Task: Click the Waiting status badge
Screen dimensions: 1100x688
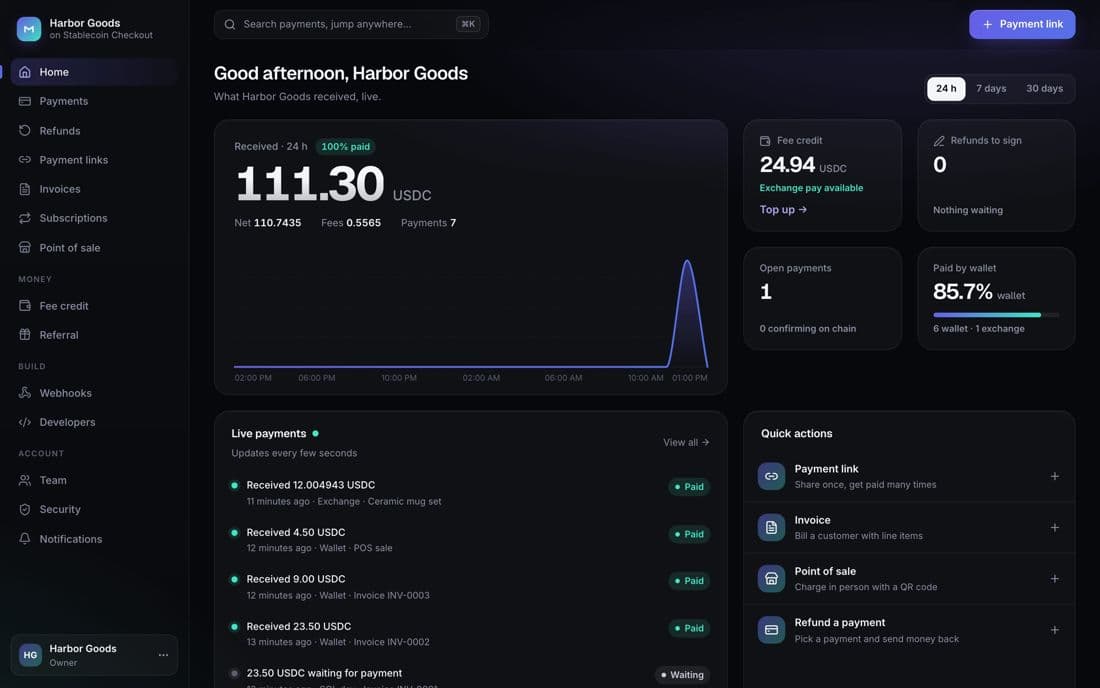Action: click(x=683, y=675)
